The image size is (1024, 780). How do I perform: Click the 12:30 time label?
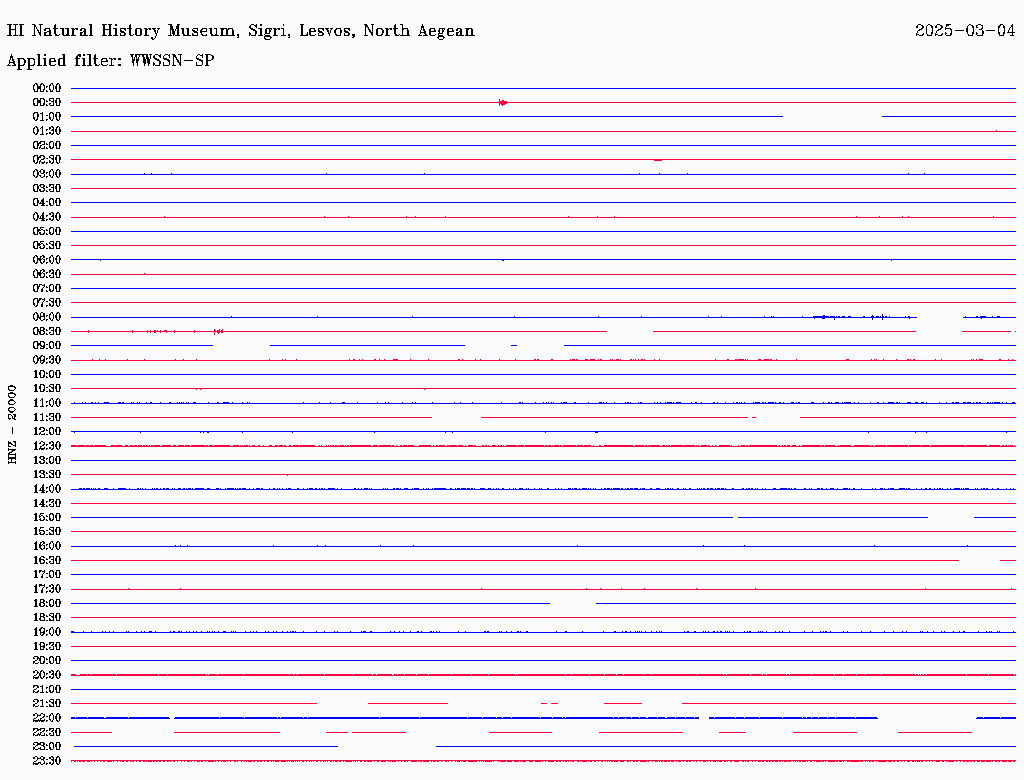click(x=46, y=446)
